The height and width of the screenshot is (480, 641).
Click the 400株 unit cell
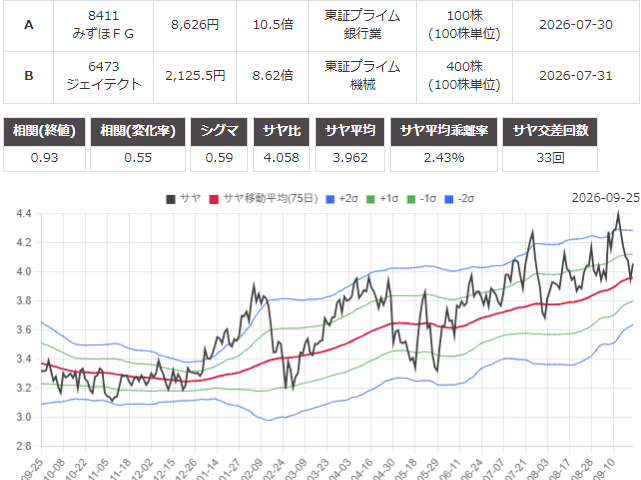pyautogui.click(x=464, y=76)
